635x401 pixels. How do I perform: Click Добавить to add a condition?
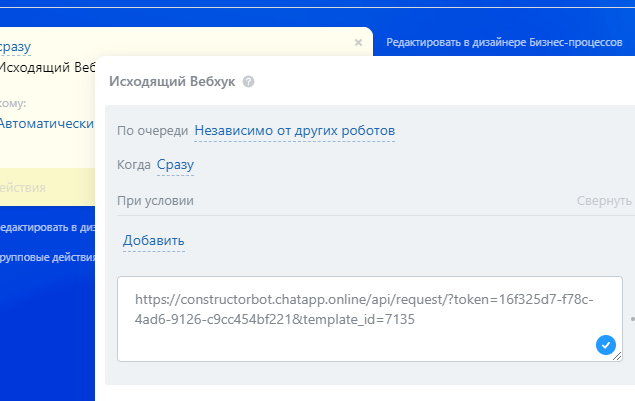tap(153, 241)
